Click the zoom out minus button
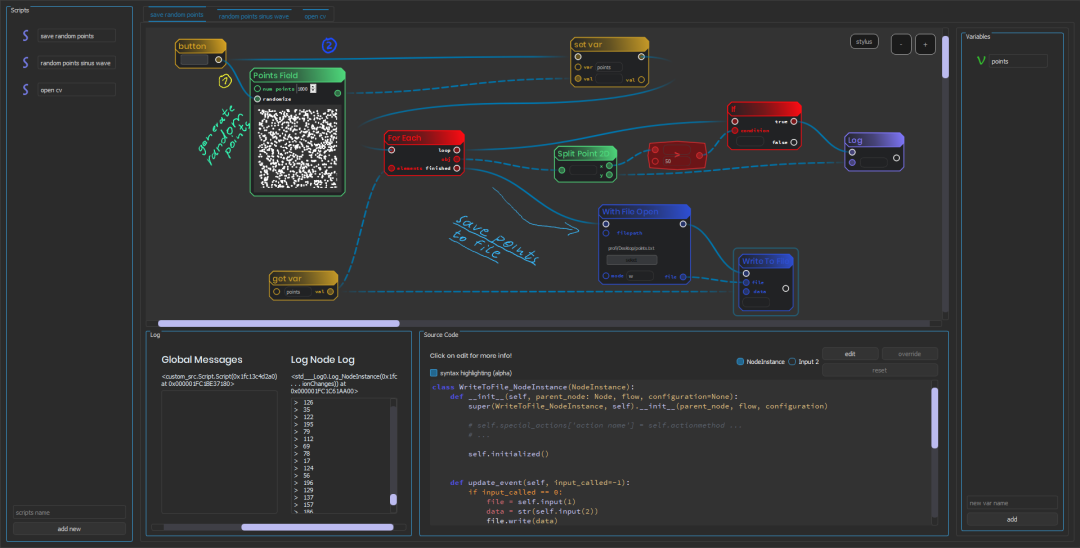Image resolution: width=1080 pixels, height=548 pixels. (901, 44)
